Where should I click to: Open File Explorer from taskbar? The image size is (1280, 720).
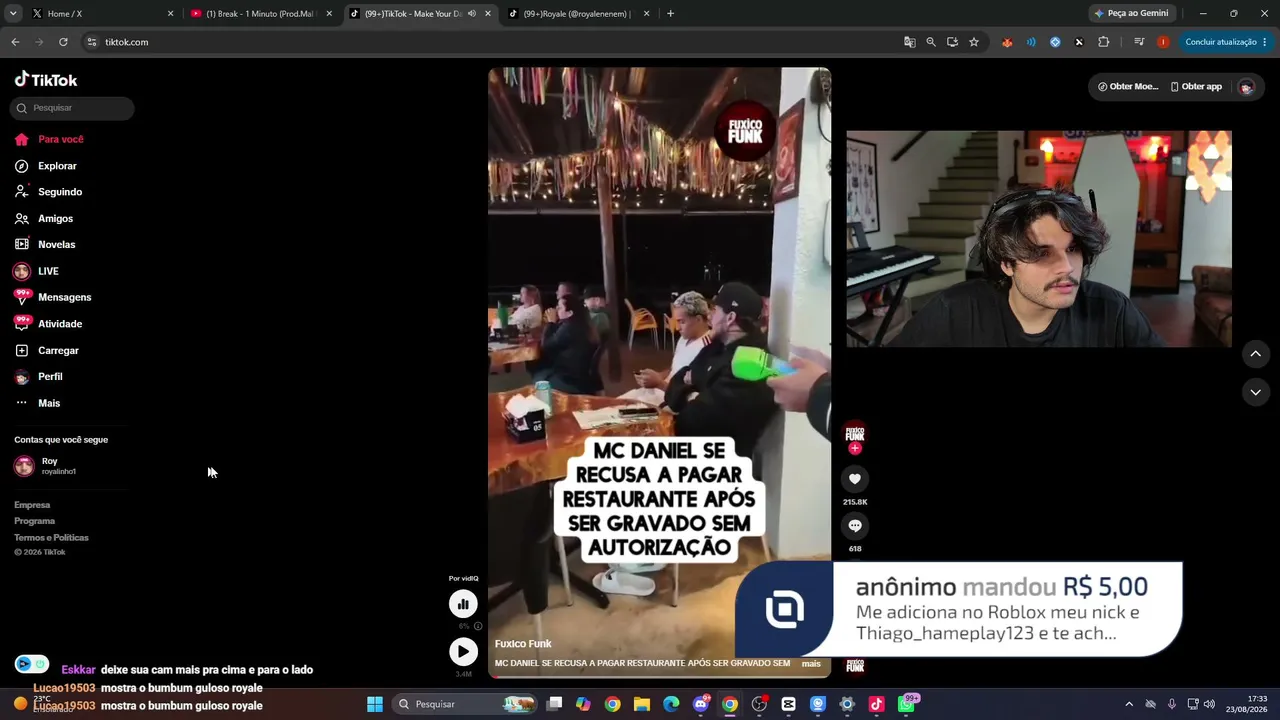tap(642, 704)
